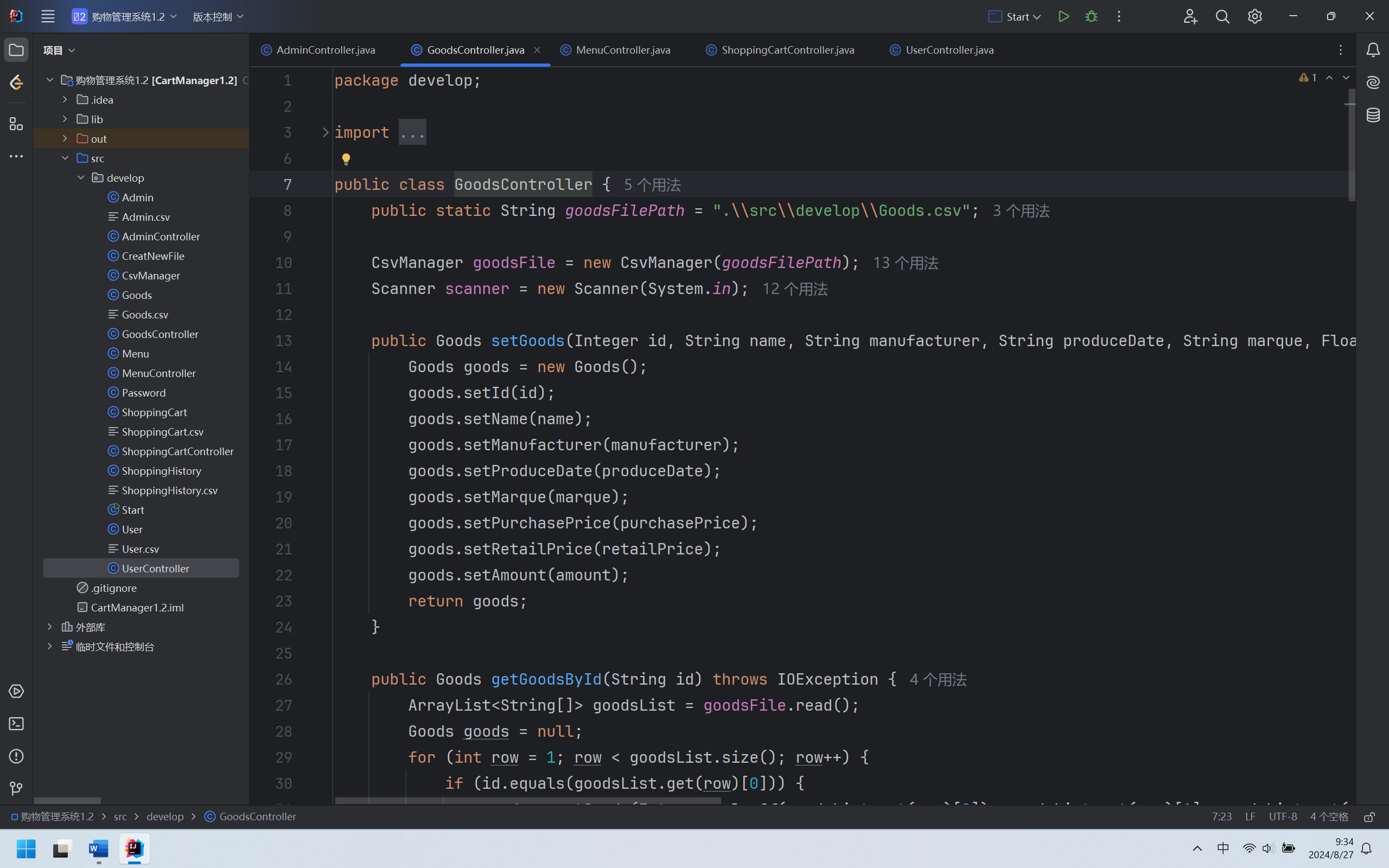Run the Start configuration
The image size is (1389, 868).
click(1063, 17)
